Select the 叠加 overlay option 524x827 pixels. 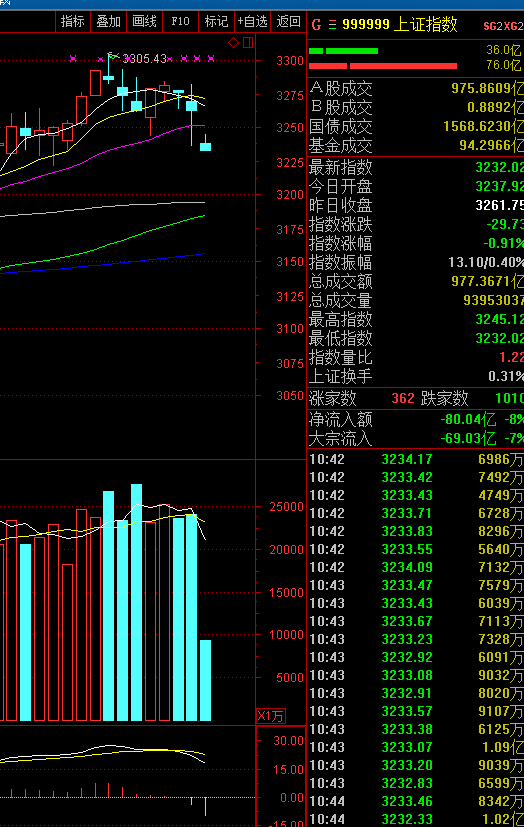109,22
